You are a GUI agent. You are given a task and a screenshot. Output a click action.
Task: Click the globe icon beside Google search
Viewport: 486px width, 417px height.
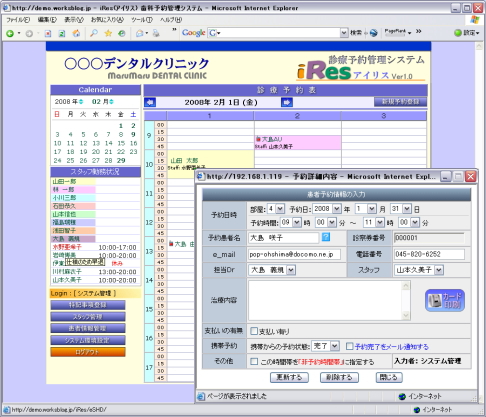374,33
